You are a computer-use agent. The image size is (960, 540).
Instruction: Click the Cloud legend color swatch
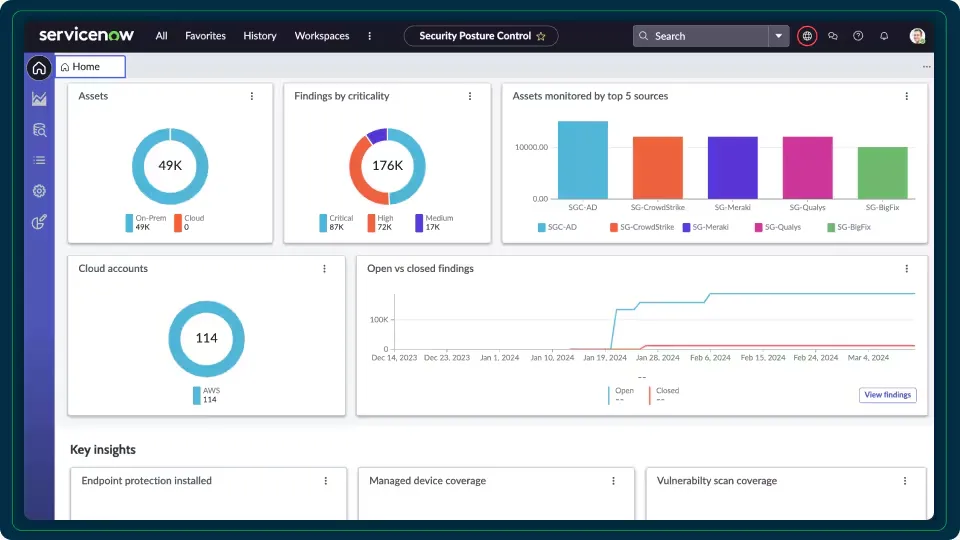coord(178,223)
